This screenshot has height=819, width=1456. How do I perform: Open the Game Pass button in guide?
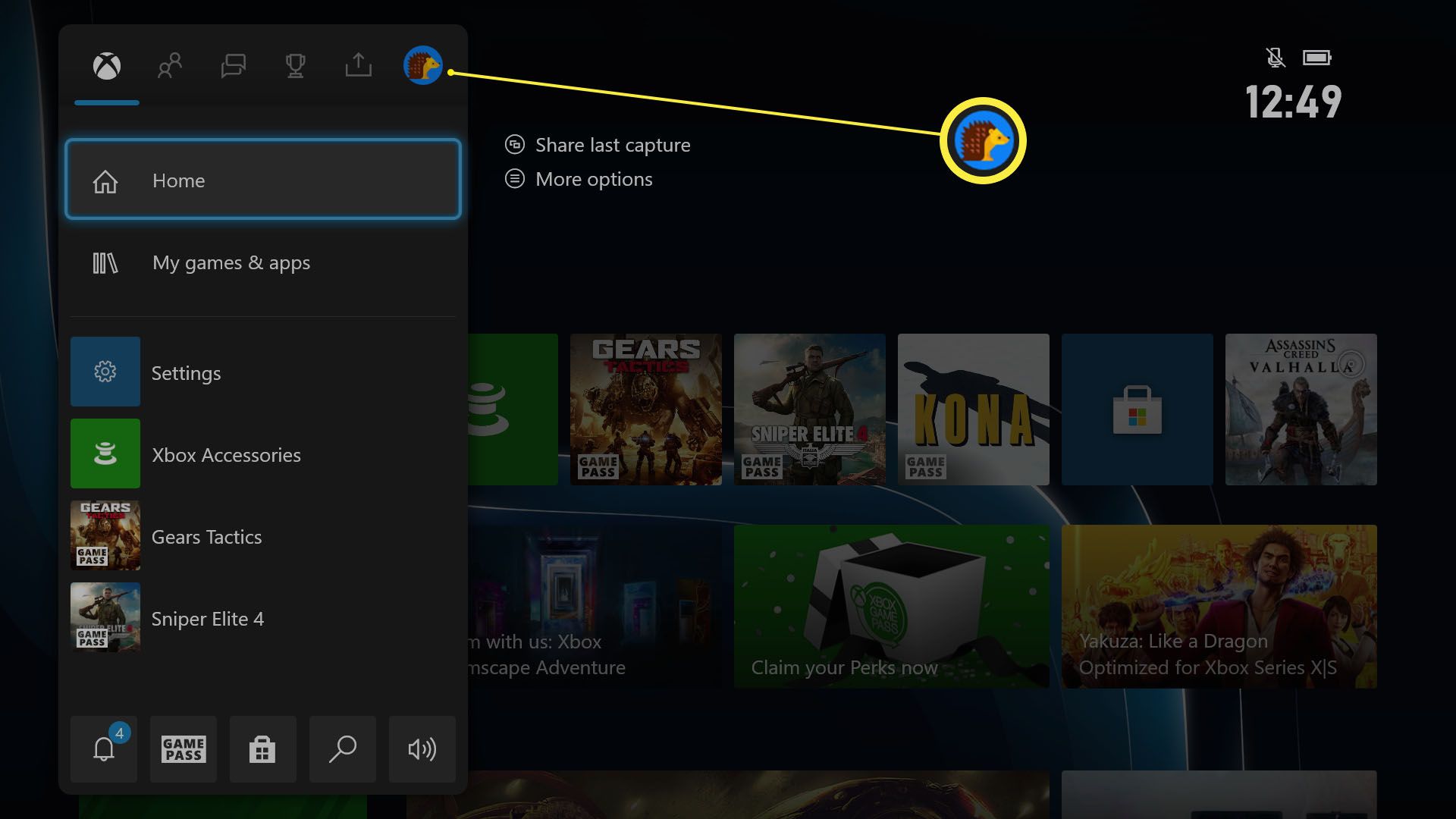[184, 749]
